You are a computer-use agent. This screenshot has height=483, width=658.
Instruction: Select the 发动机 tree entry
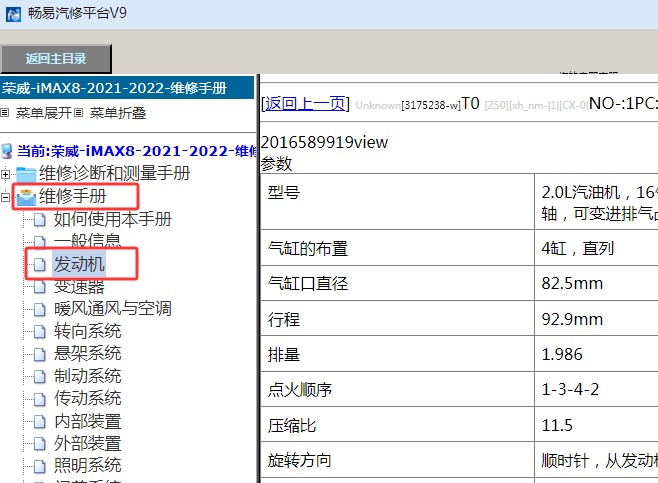coord(79,264)
